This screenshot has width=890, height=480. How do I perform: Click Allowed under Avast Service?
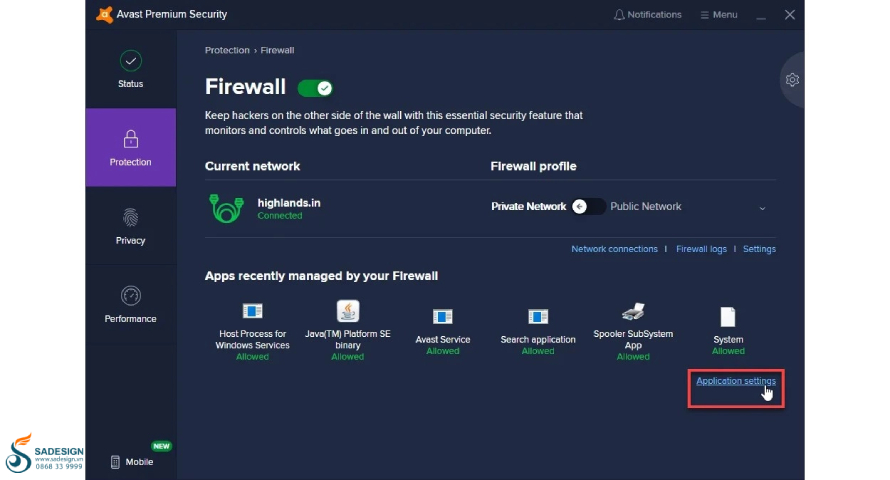point(443,351)
